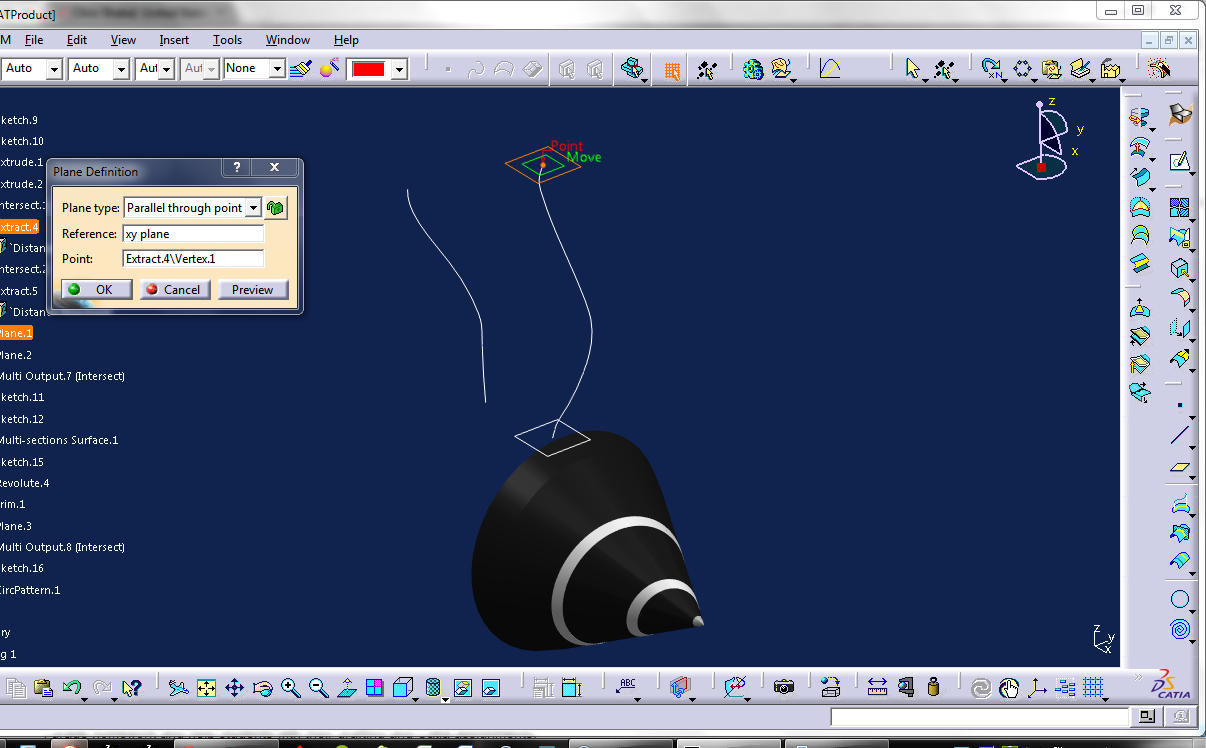Click the Line tool in right toolbar
Image resolution: width=1206 pixels, height=748 pixels.
tap(1180, 435)
